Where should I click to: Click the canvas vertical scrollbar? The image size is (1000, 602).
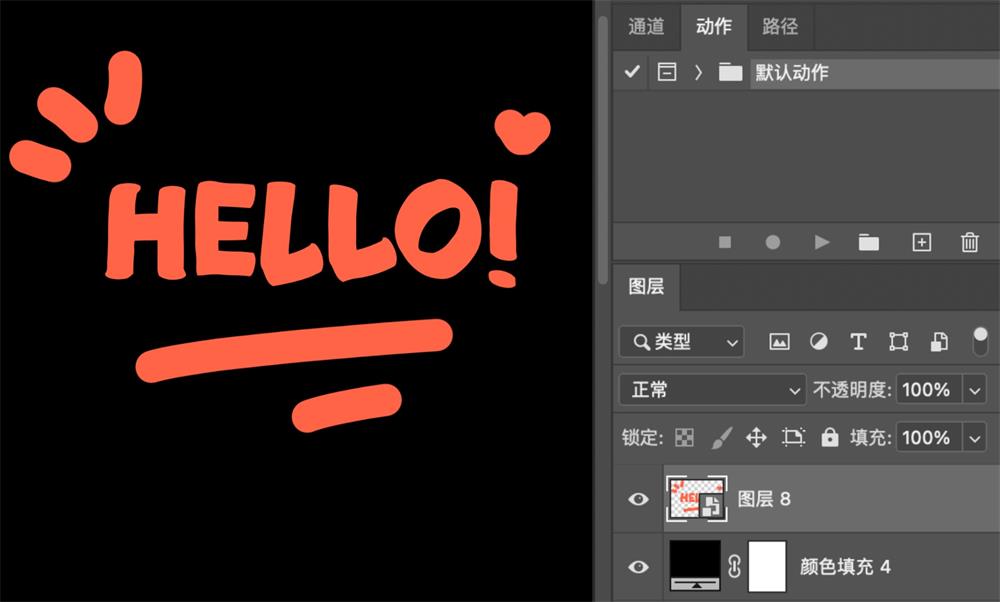pyautogui.click(x=603, y=150)
